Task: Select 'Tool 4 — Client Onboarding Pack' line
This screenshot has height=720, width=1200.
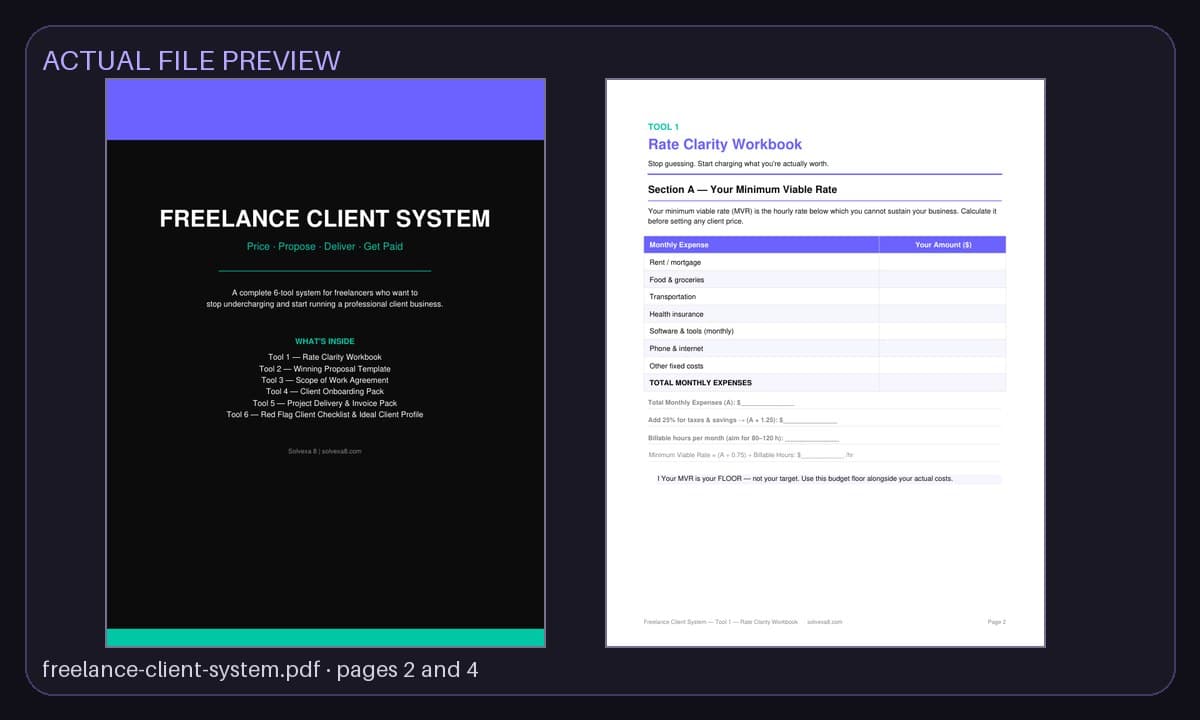Action: pyautogui.click(x=325, y=391)
